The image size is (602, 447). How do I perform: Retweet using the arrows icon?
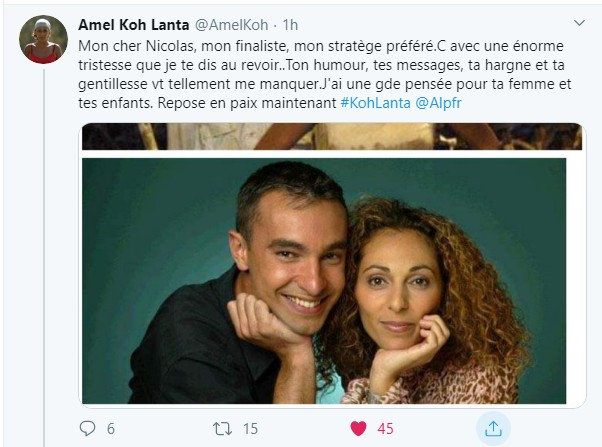223,429
